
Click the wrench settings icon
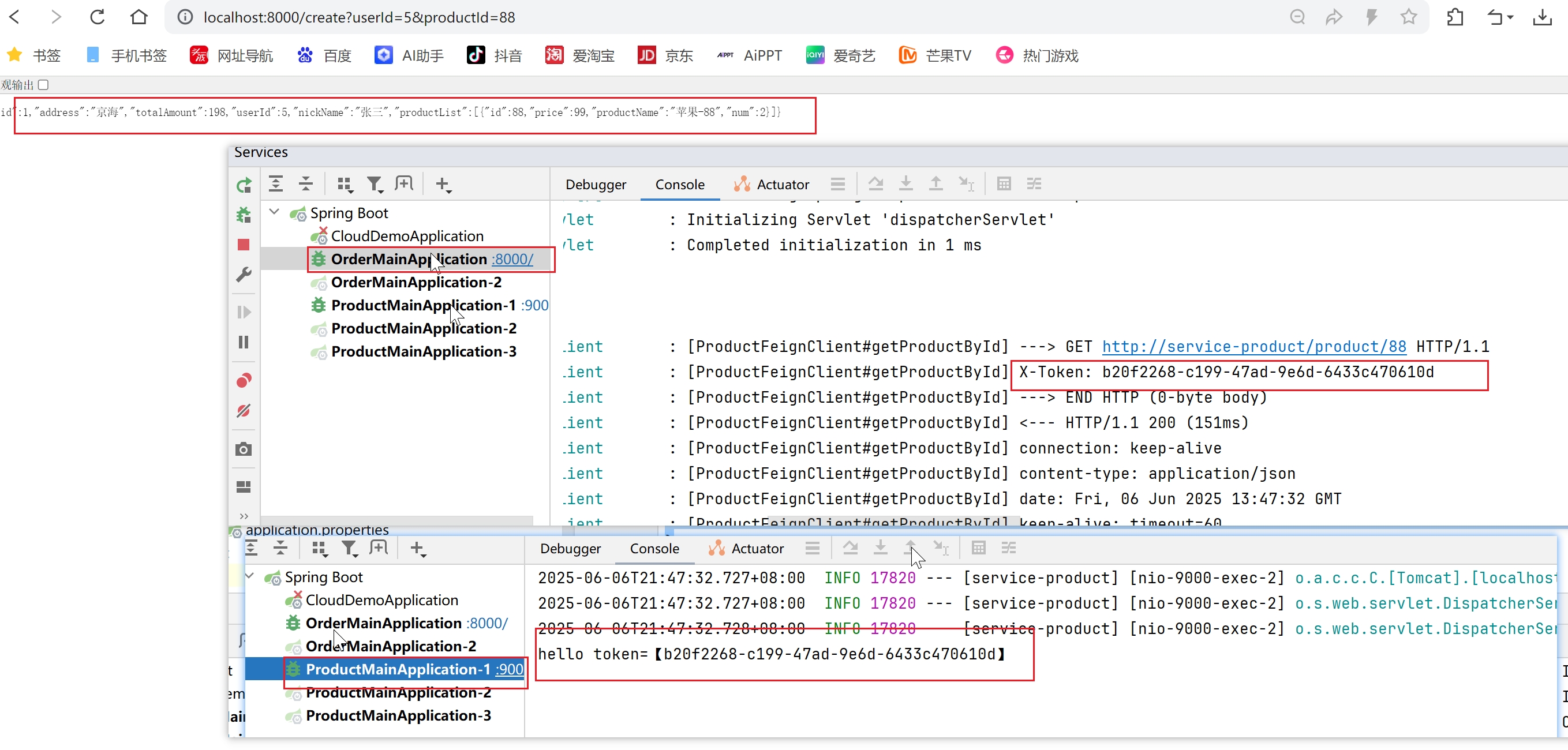coord(244,275)
